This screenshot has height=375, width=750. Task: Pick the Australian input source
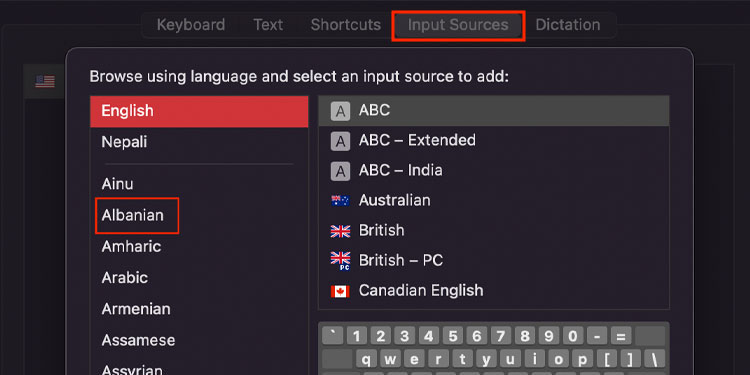coord(494,200)
